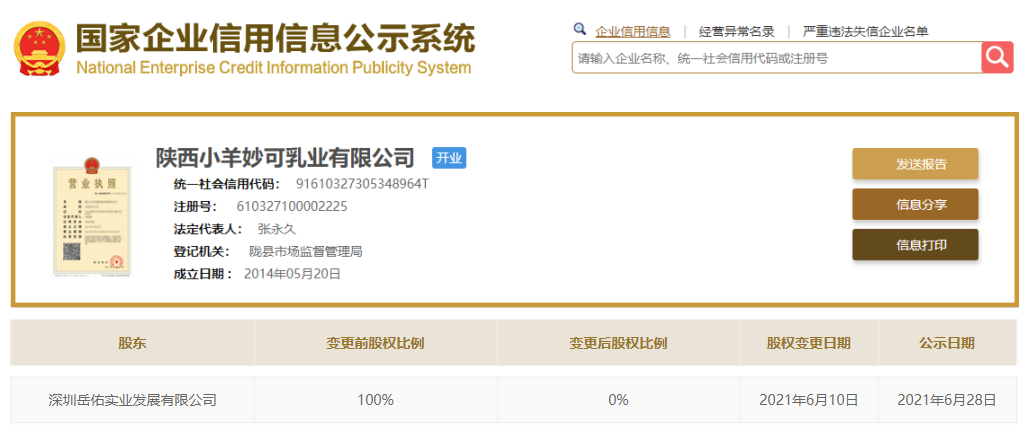Click the 开业 status badge
1029x435 pixels.
pos(450,158)
